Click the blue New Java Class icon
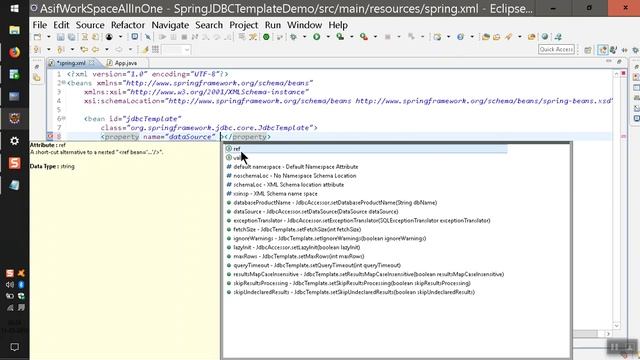This screenshot has width=640, height=360. 460,37
